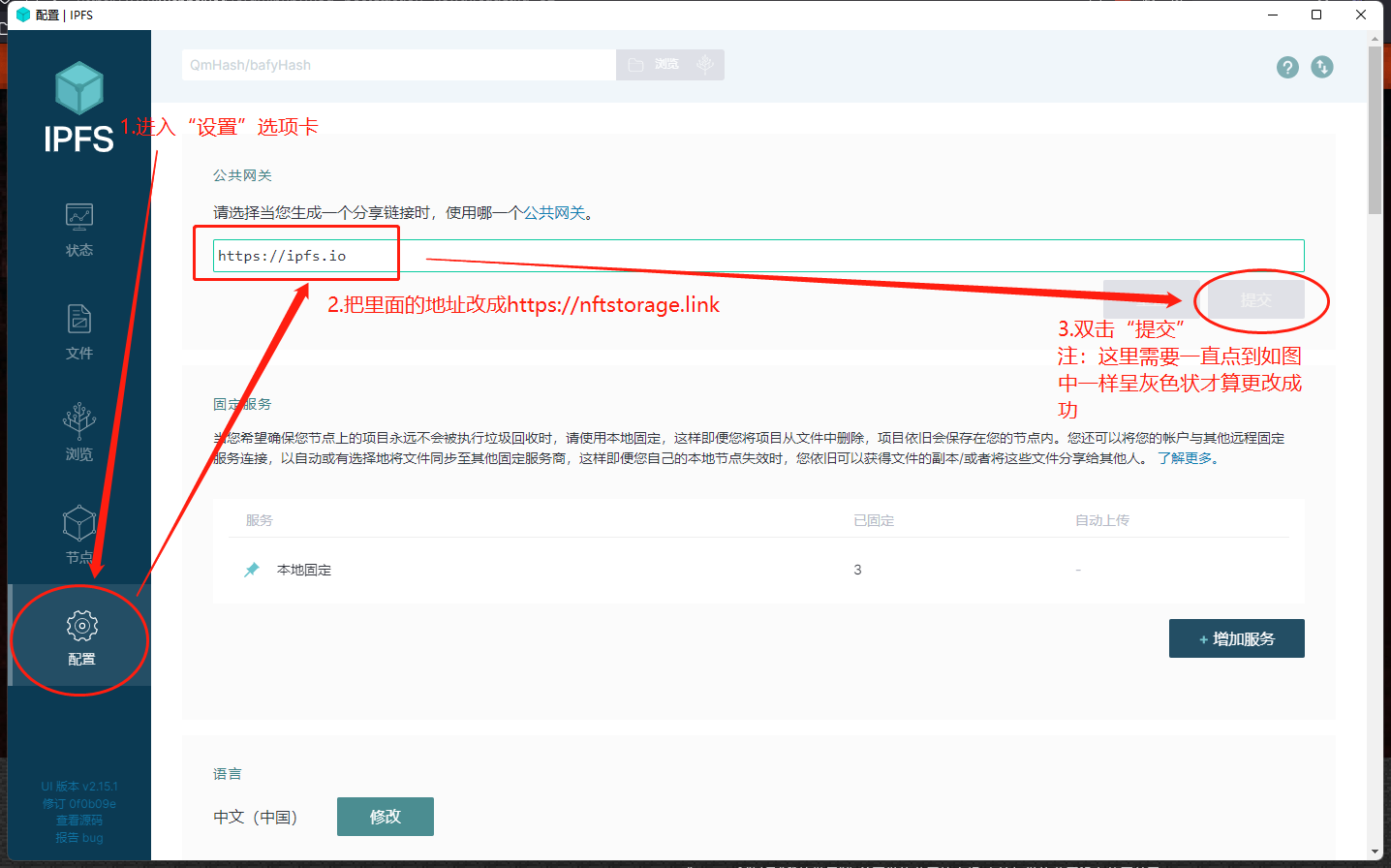Click the 浏览 browse button in top bar
The height and width of the screenshot is (868, 1391).
click(x=653, y=65)
